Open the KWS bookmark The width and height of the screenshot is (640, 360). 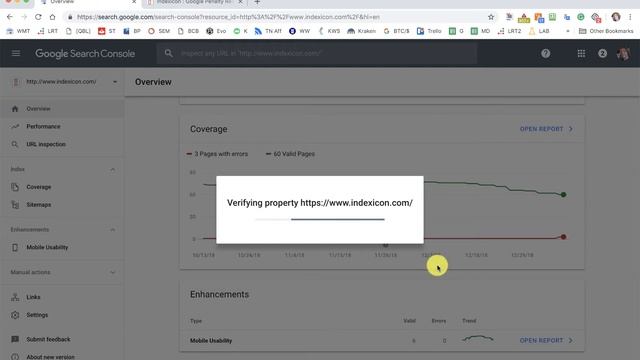pyautogui.click(x=329, y=31)
